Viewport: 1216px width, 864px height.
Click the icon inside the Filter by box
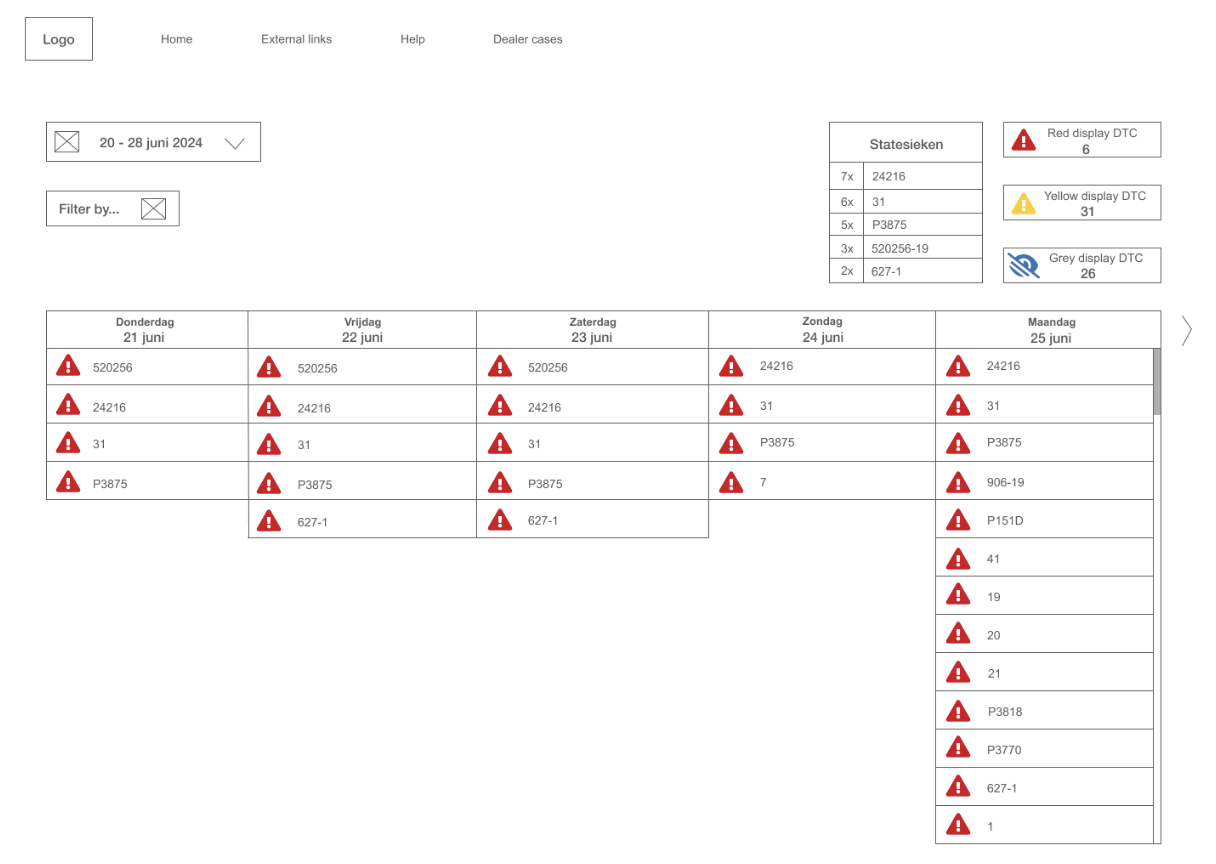coord(153,209)
